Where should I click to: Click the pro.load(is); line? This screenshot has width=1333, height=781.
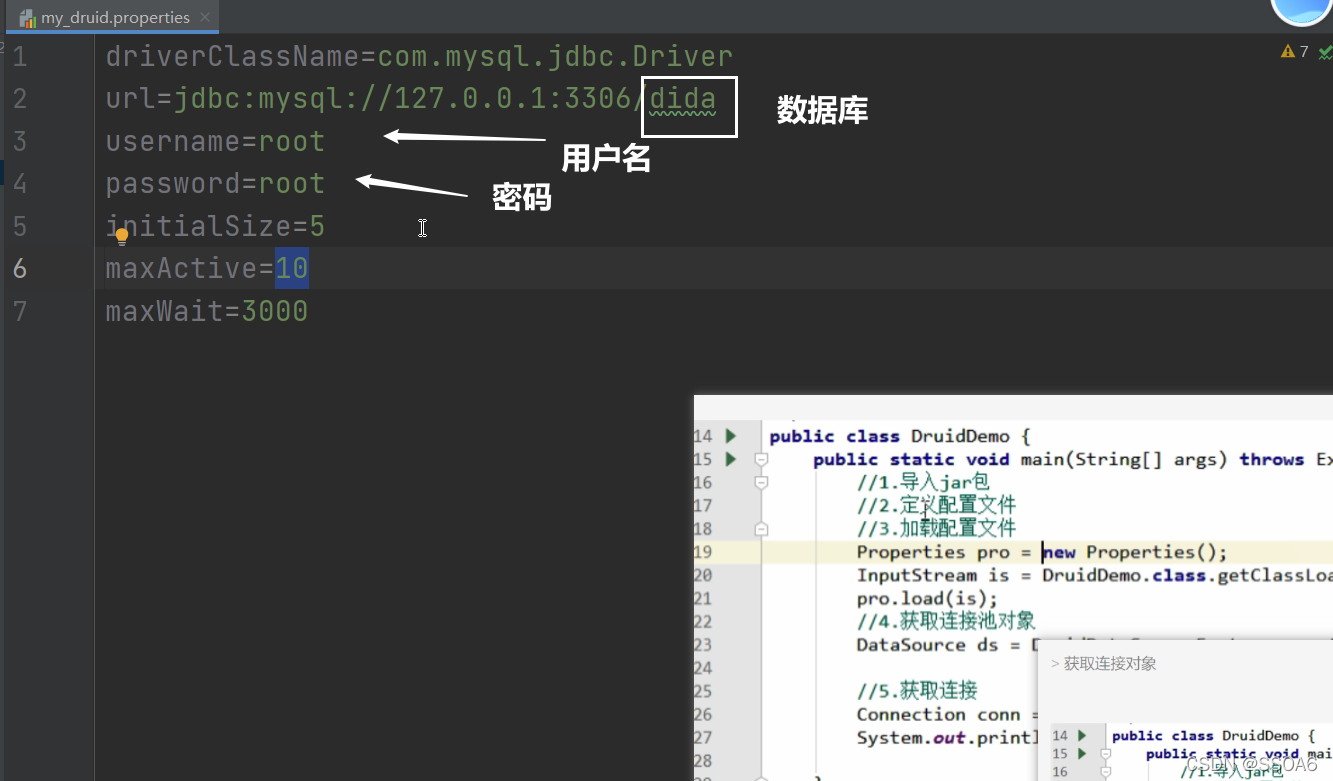tap(927, 598)
